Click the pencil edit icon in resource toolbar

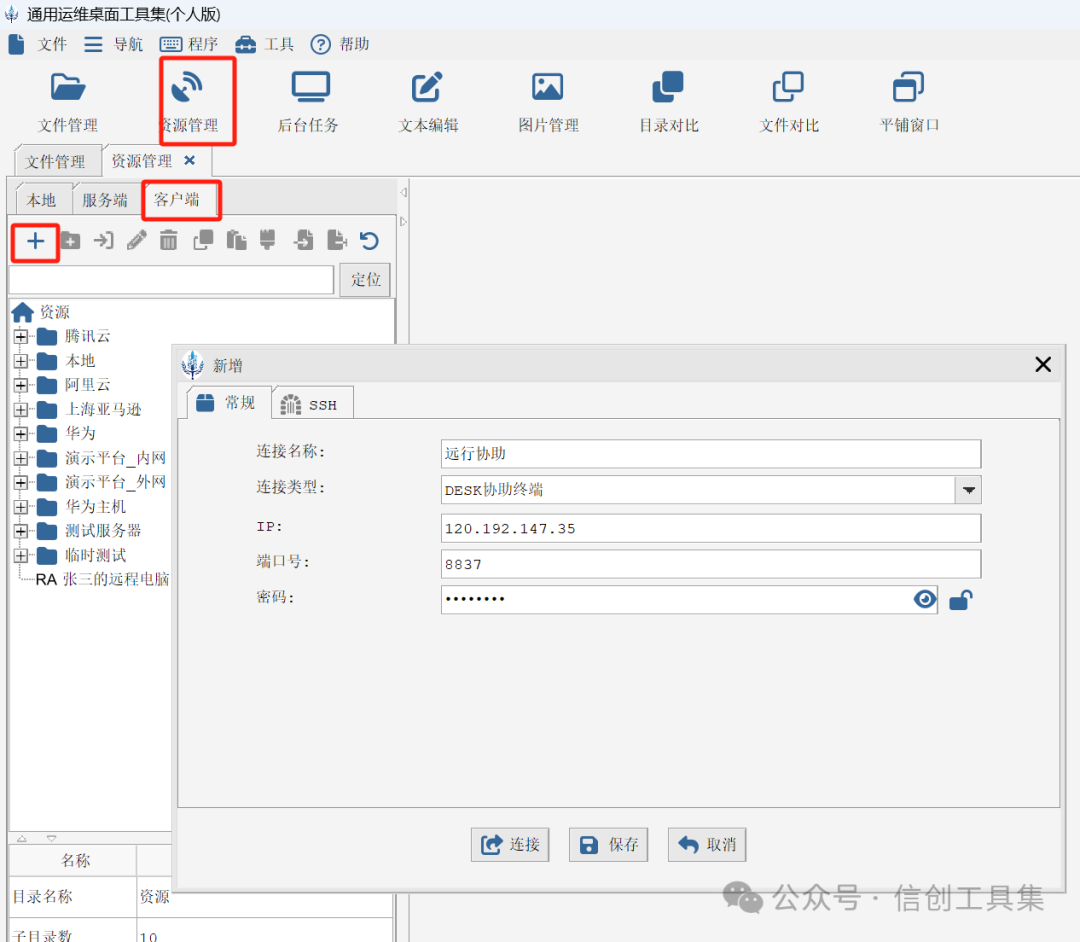136,240
